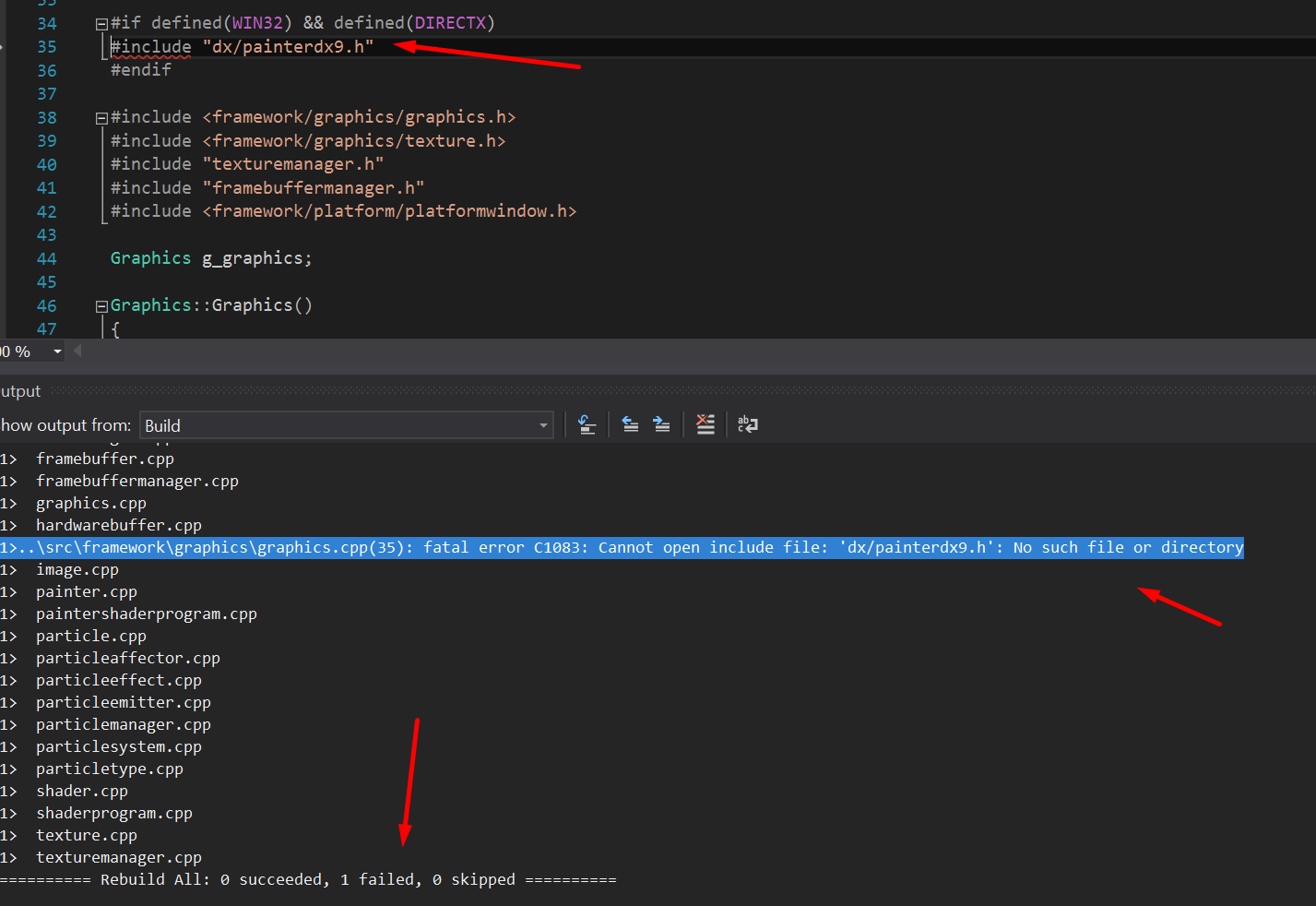This screenshot has height=906, width=1316.
Task: Click the particlemanager.cpp output line
Action: 124,724
